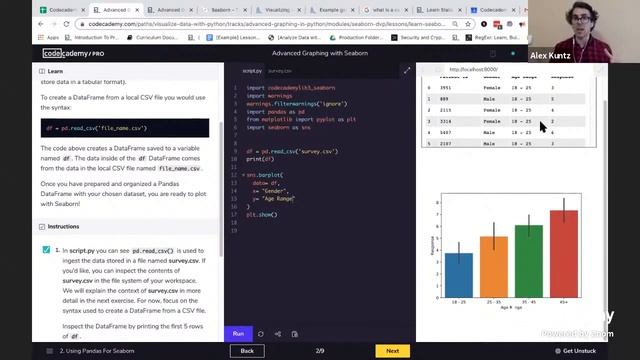Bookmark page with the star icon
The width and height of the screenshot is (640, 360).
468,24
